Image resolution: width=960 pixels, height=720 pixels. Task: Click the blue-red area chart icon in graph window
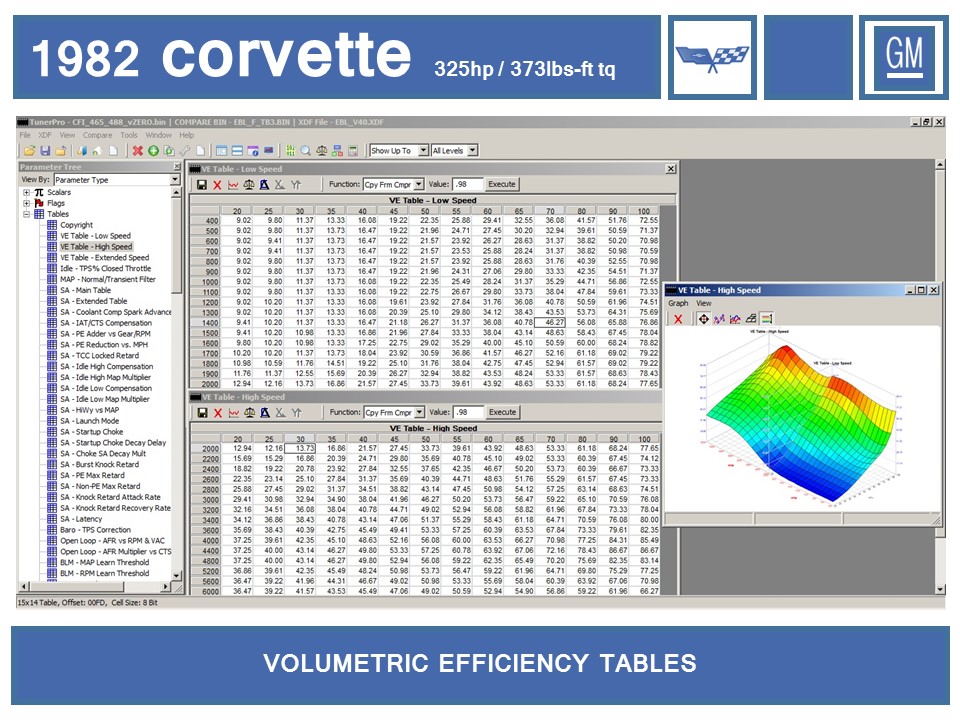coord(735,319)
